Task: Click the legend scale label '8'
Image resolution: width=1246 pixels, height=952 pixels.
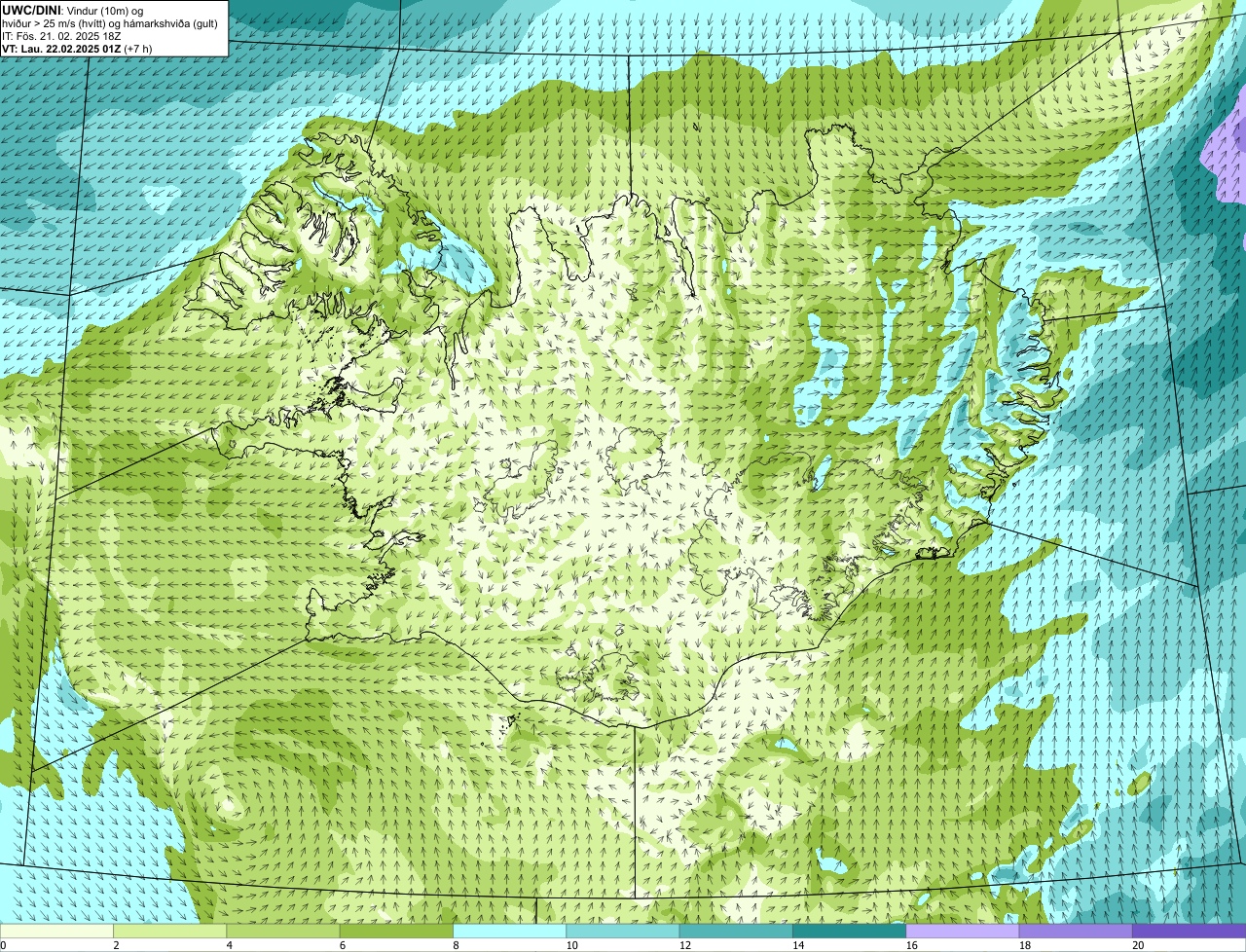Action: 455,945
